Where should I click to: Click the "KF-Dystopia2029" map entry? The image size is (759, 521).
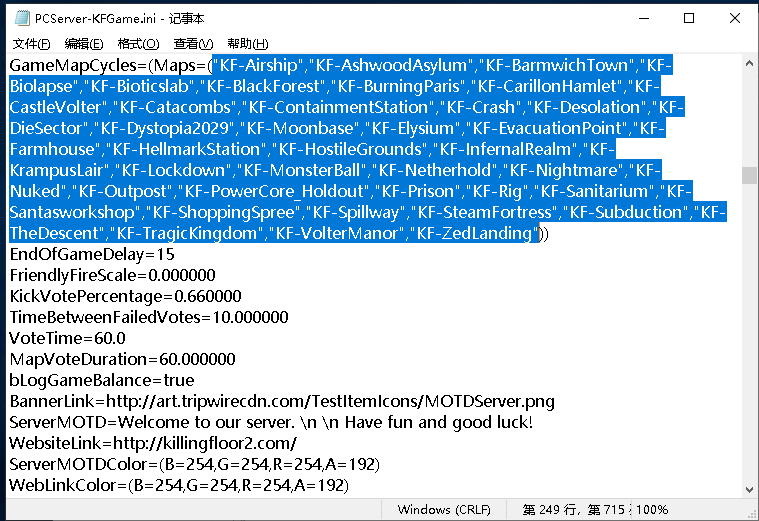(164, 128)
